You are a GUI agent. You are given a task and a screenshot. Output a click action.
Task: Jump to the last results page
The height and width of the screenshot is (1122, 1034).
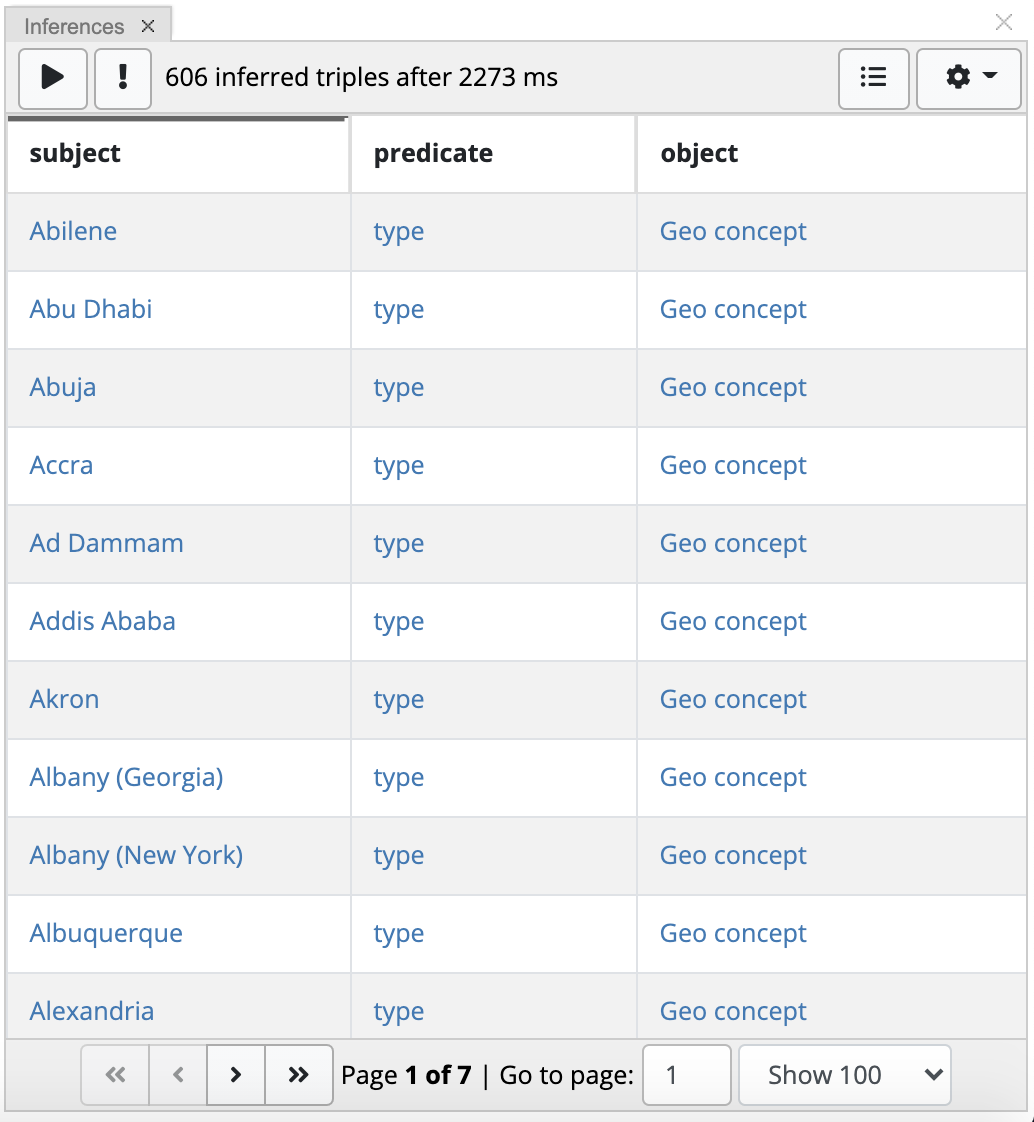pos(297,1074)
